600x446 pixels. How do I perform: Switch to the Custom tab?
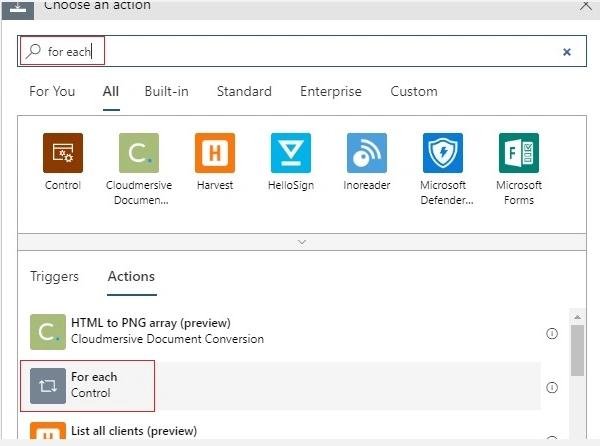pyautogui.click(x=414, y=91)
